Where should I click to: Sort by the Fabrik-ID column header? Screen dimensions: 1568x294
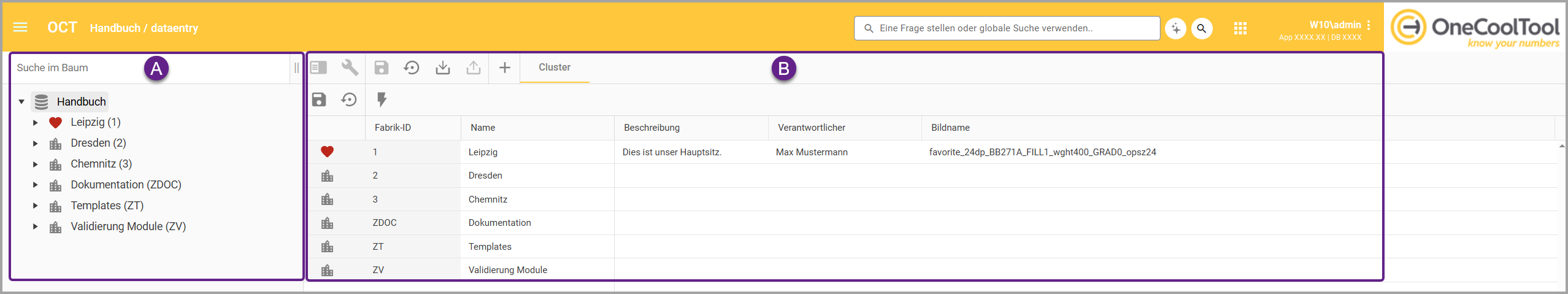click(x=393, y=128)
